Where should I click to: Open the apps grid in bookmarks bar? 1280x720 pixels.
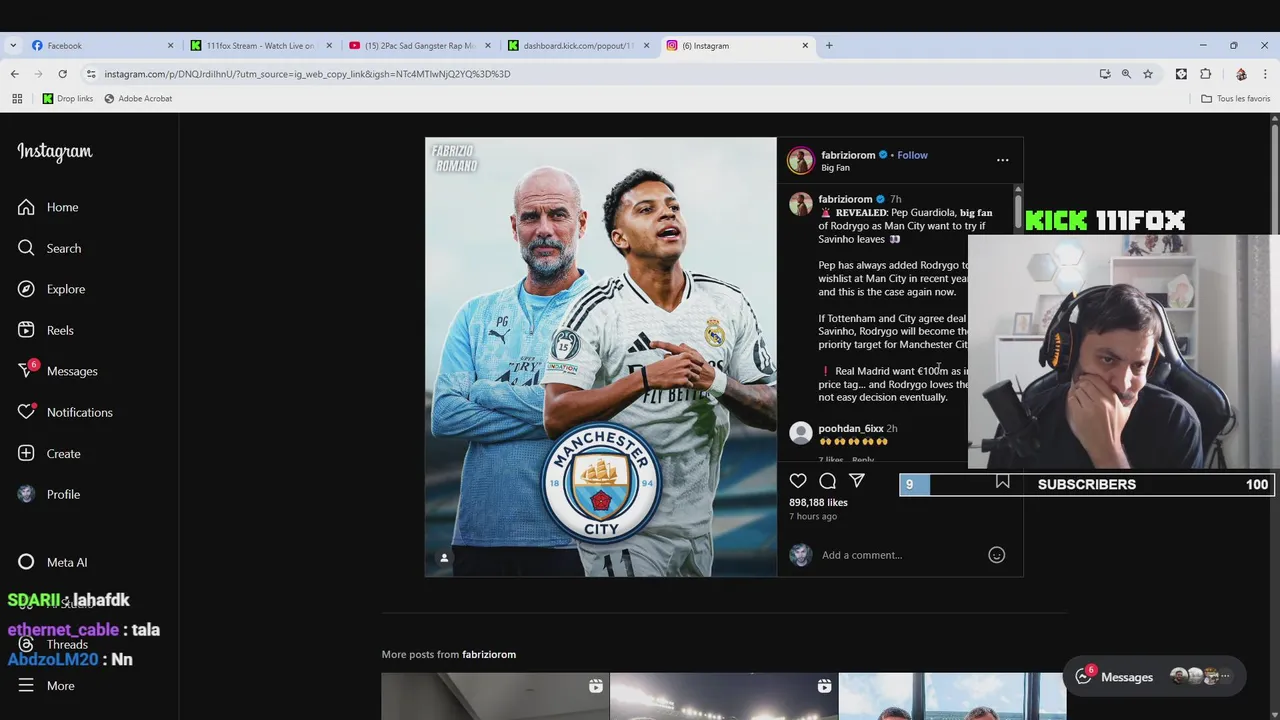pos(17,98)
